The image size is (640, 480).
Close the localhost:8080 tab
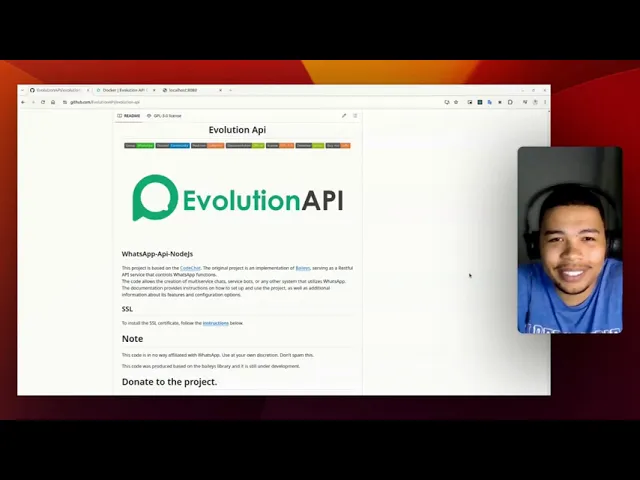220,90
